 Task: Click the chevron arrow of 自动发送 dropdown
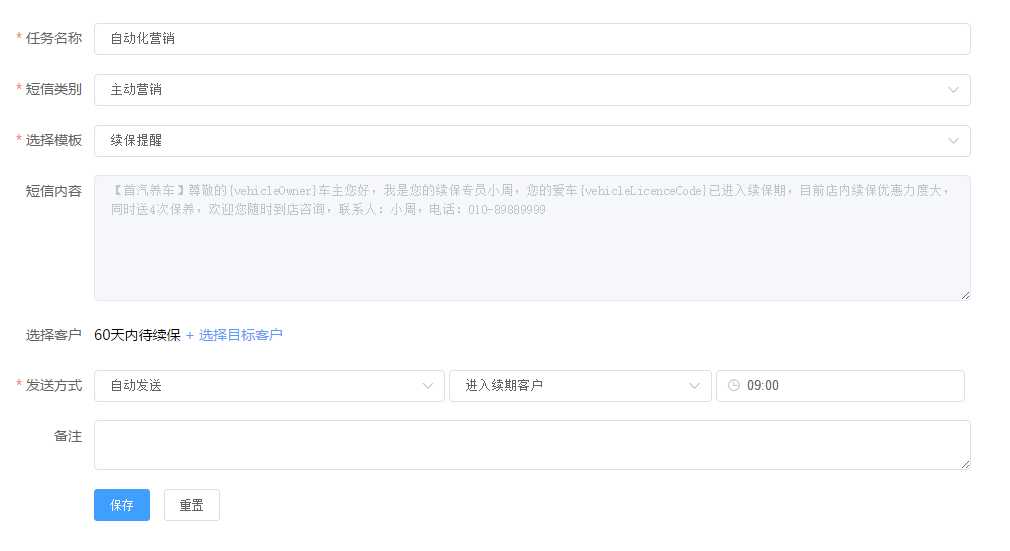click(x=428, y=386)
